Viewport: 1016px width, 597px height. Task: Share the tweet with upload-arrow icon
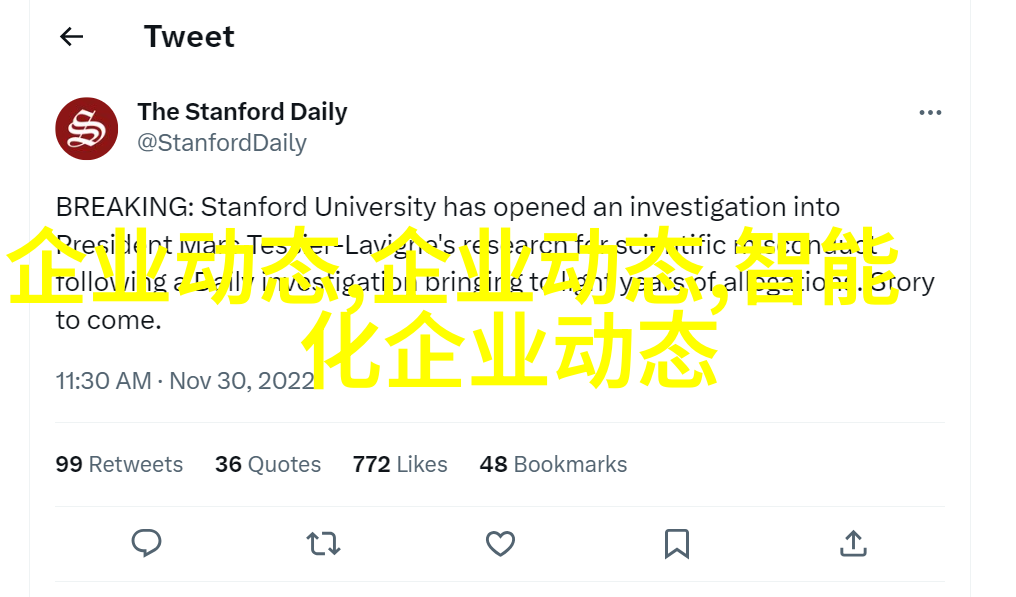tap(853, 543)
